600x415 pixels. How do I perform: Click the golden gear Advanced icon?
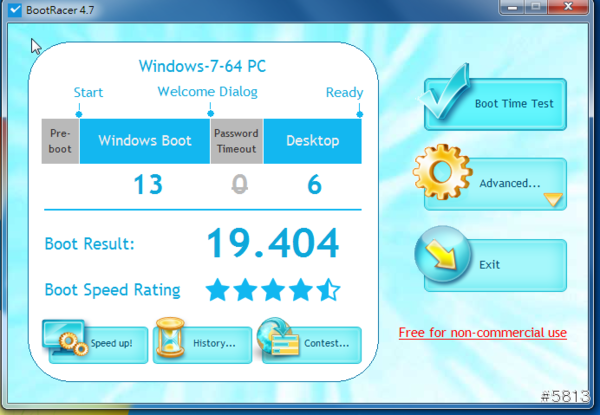(x=442, y=171)
